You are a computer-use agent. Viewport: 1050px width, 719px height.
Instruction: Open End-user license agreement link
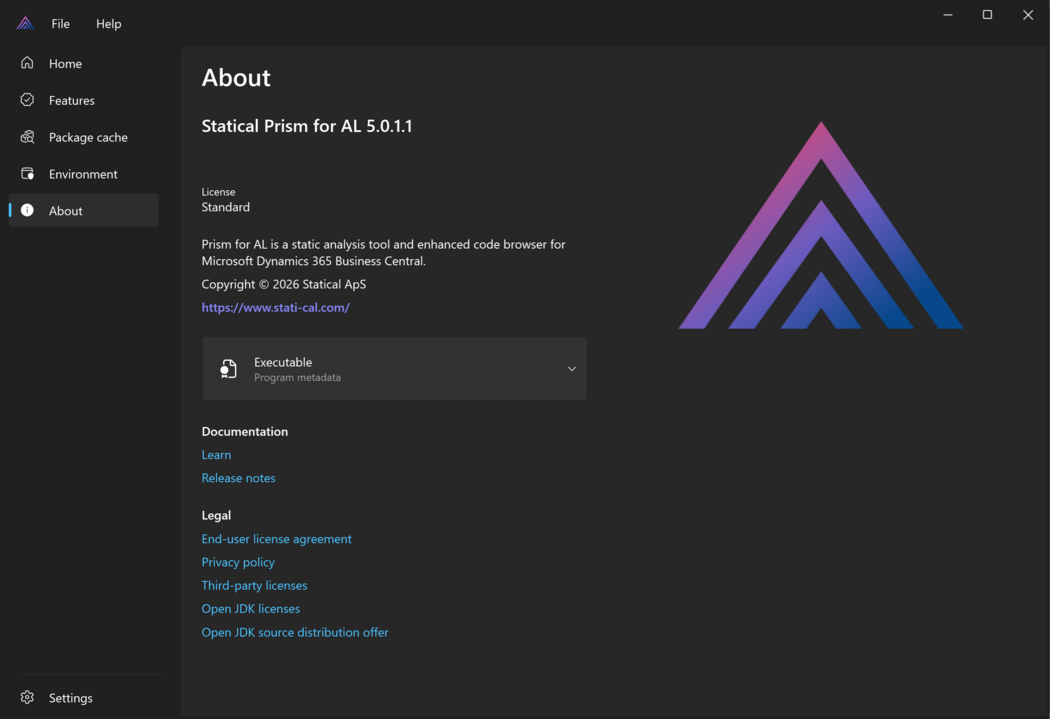277,539
